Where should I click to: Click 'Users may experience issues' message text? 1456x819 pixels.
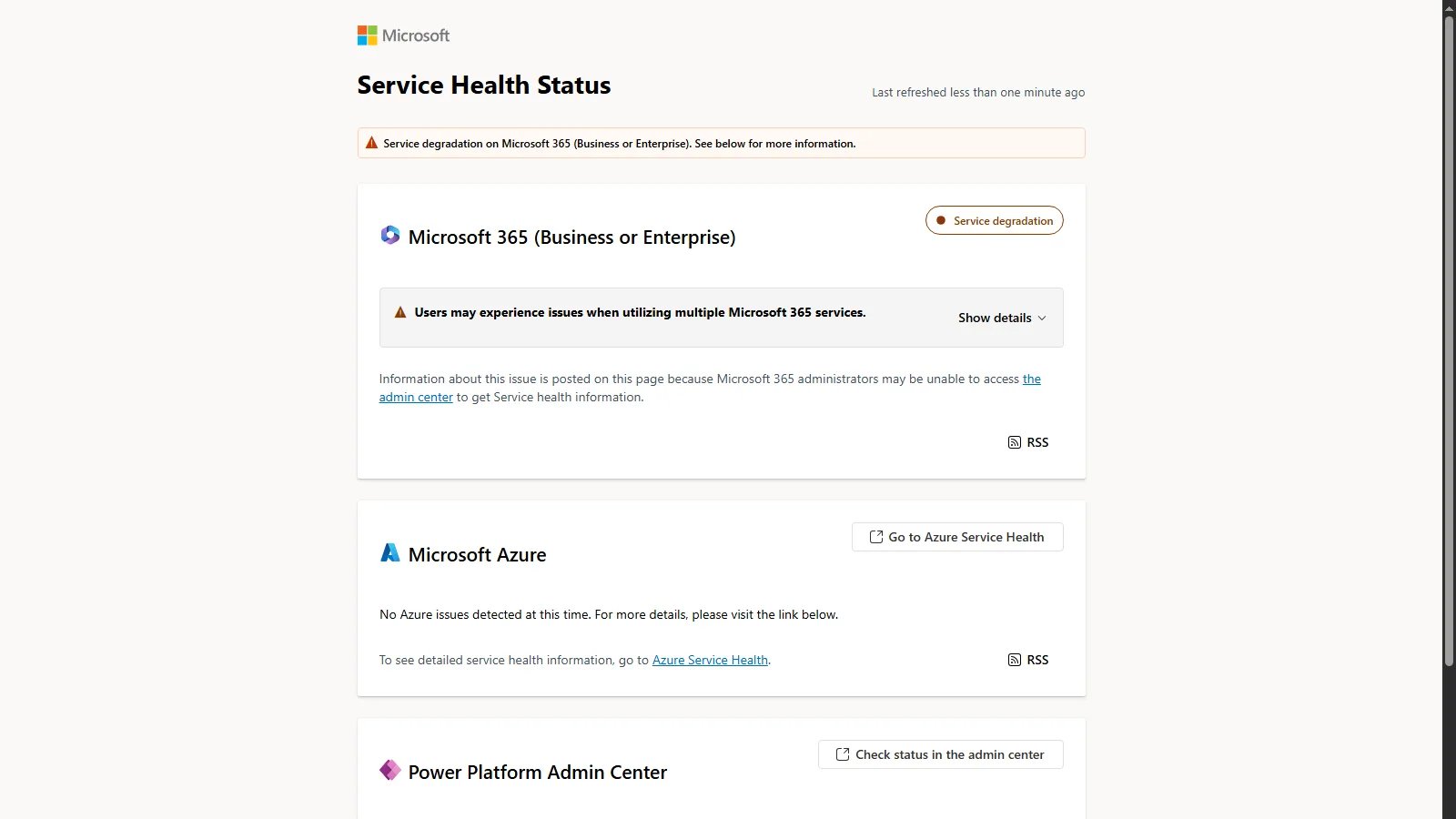(641, 312)
